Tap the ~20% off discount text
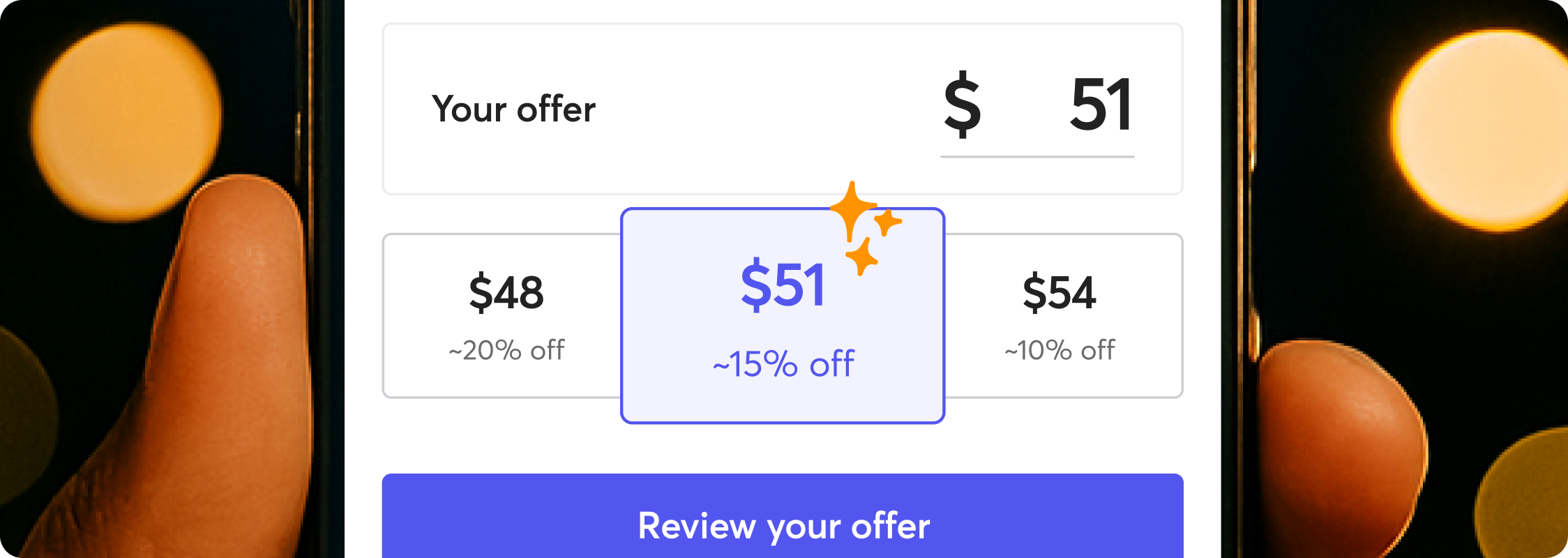Image resolution: width=1568 pixels, height=558 pixels. point(506,350)
